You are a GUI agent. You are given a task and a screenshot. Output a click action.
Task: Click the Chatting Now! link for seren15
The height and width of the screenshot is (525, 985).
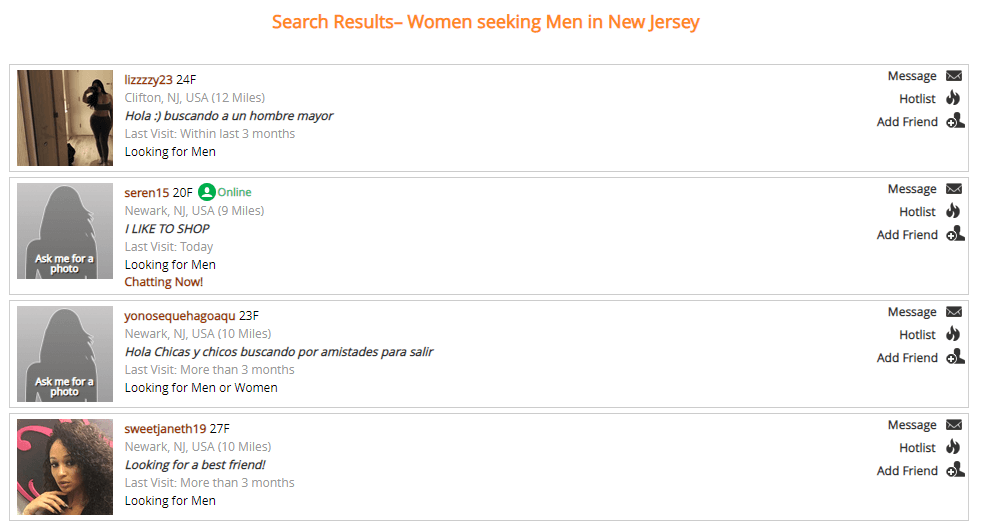coord(163,282)
